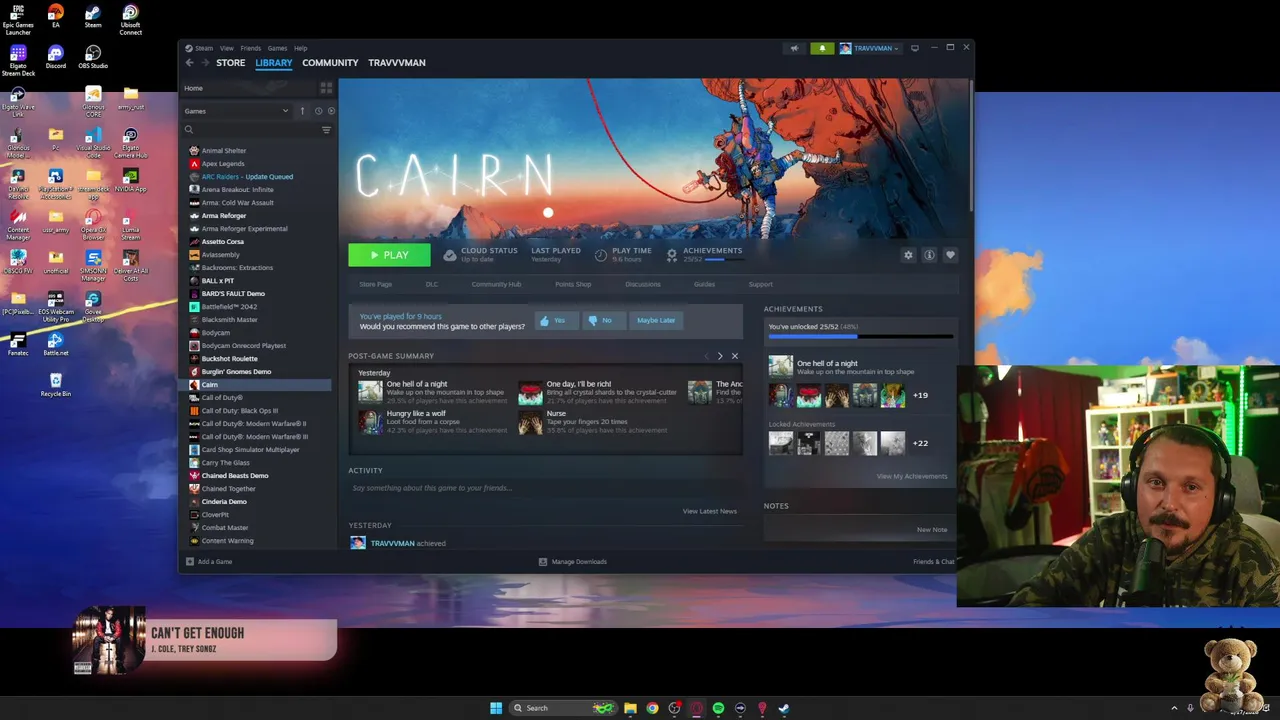Open the Discord desktop shortcut

click(56, 57)
